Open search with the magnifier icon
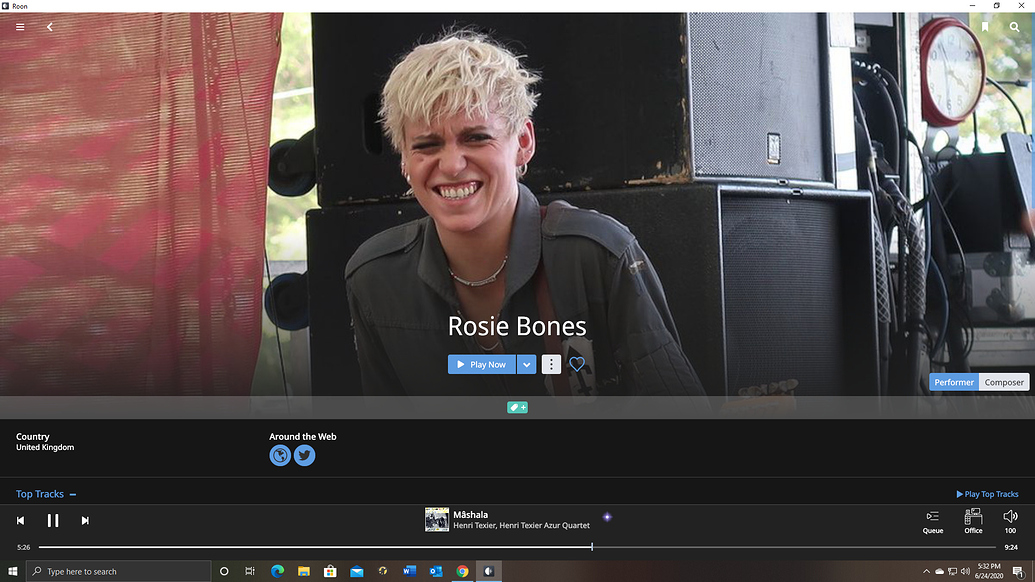This screenshot has width=1035, height=582. [x=1014, y=27]
